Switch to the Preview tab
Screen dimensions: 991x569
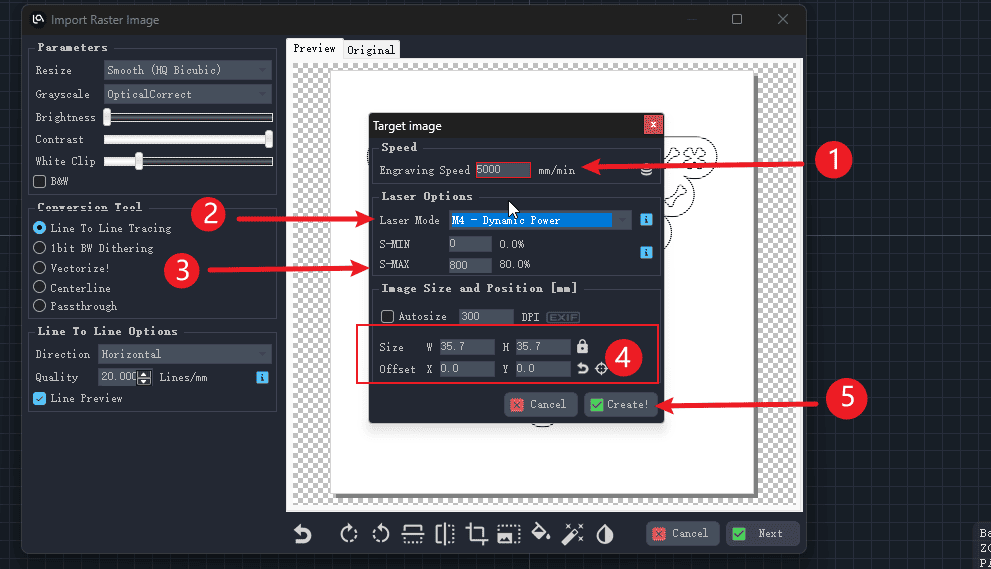point(314,49)
